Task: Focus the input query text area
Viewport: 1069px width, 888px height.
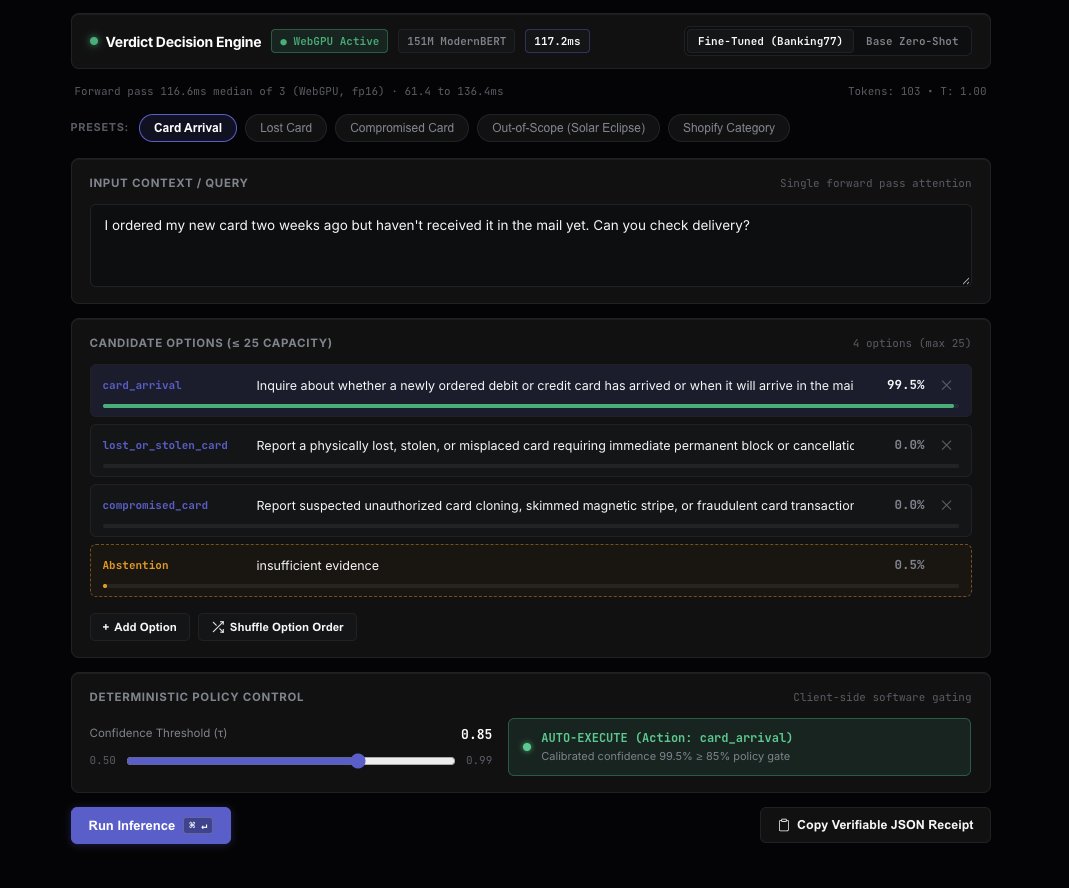Action: [x=530, y=245]
